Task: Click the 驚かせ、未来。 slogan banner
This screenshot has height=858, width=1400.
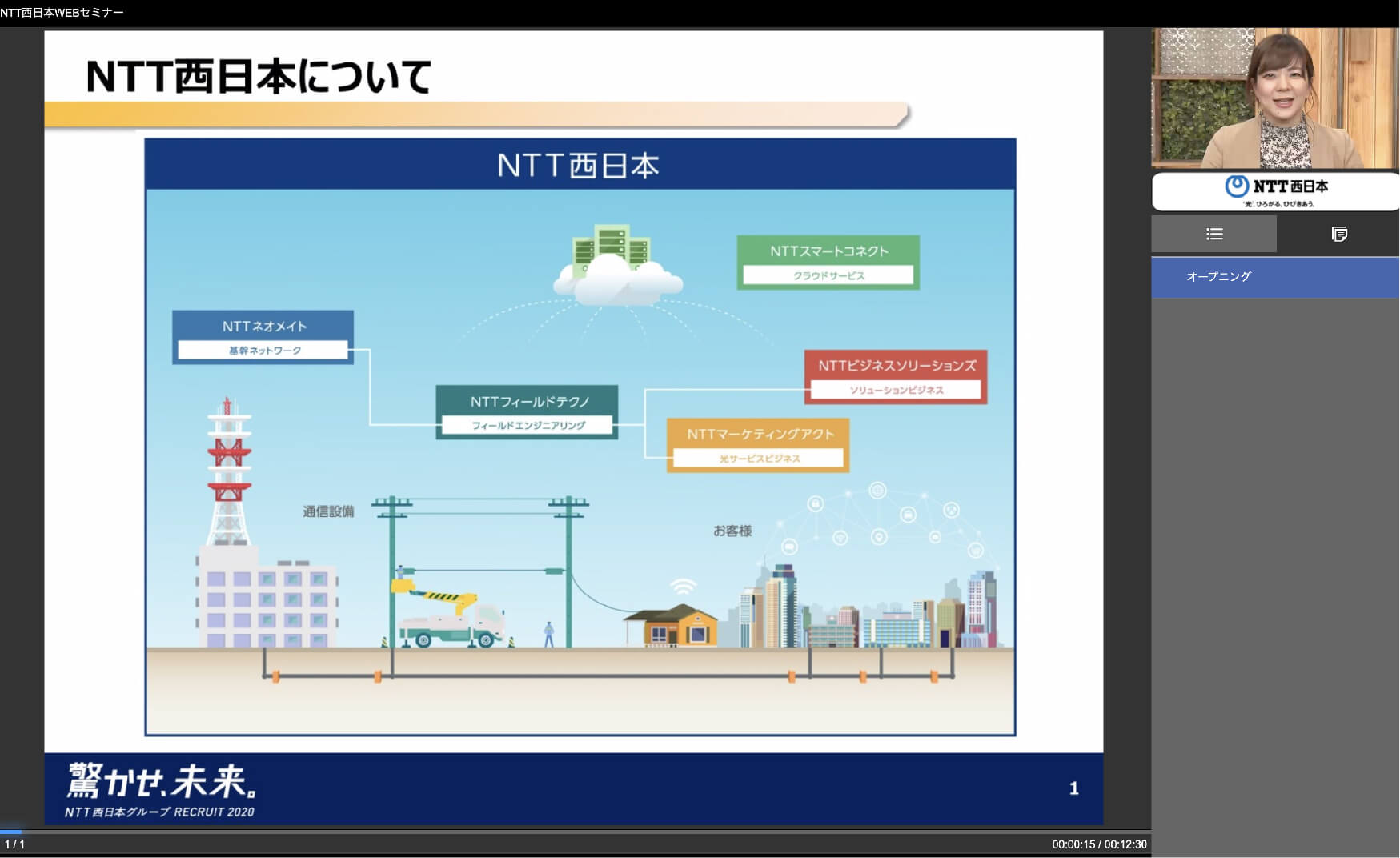Action: tap(162, 782)
